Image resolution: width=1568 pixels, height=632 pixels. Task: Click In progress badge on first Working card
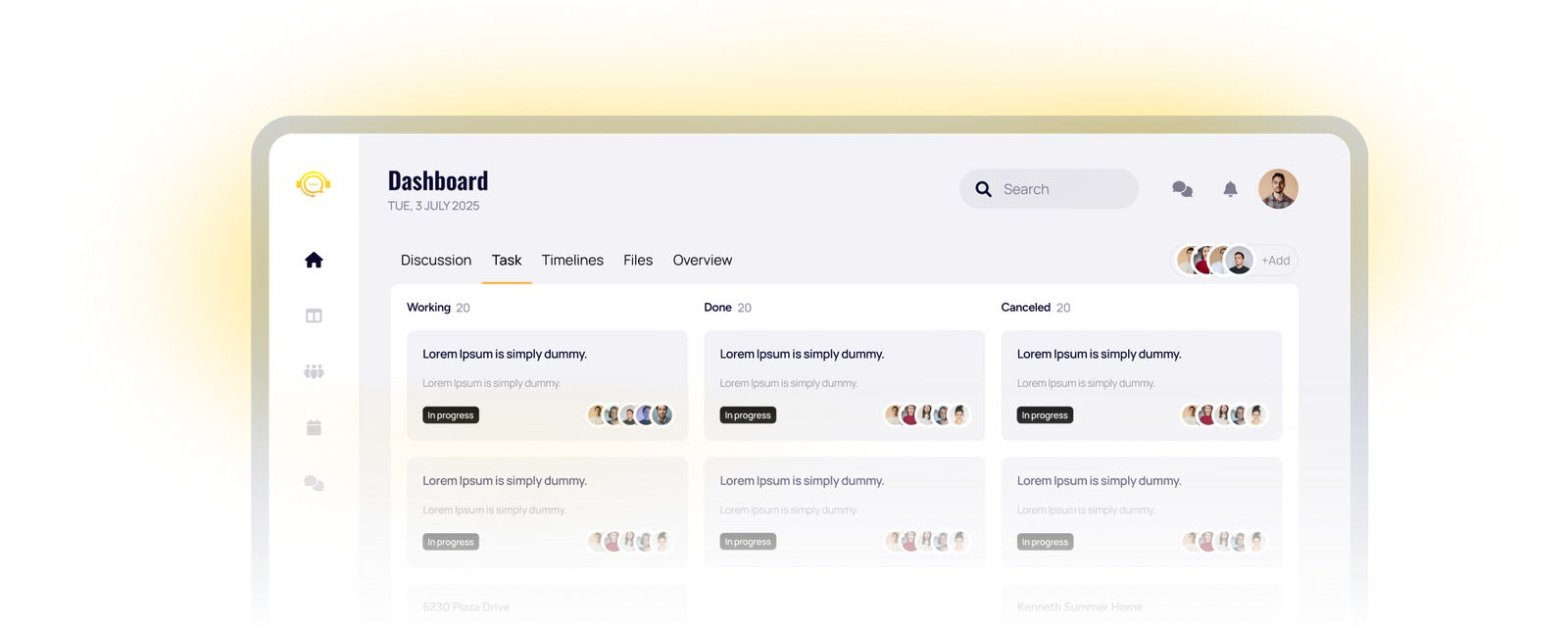[x=451, y=415]
